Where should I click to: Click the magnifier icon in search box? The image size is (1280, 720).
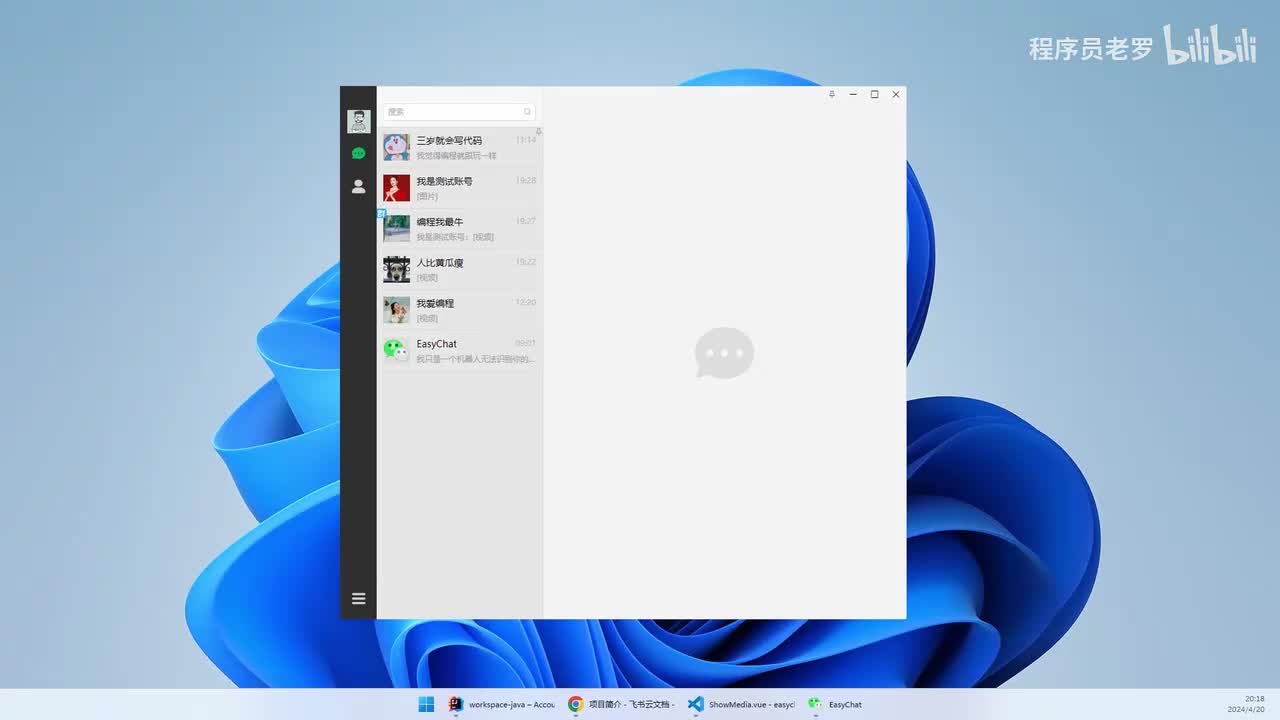pyautogui.click(x=527, y=112)
